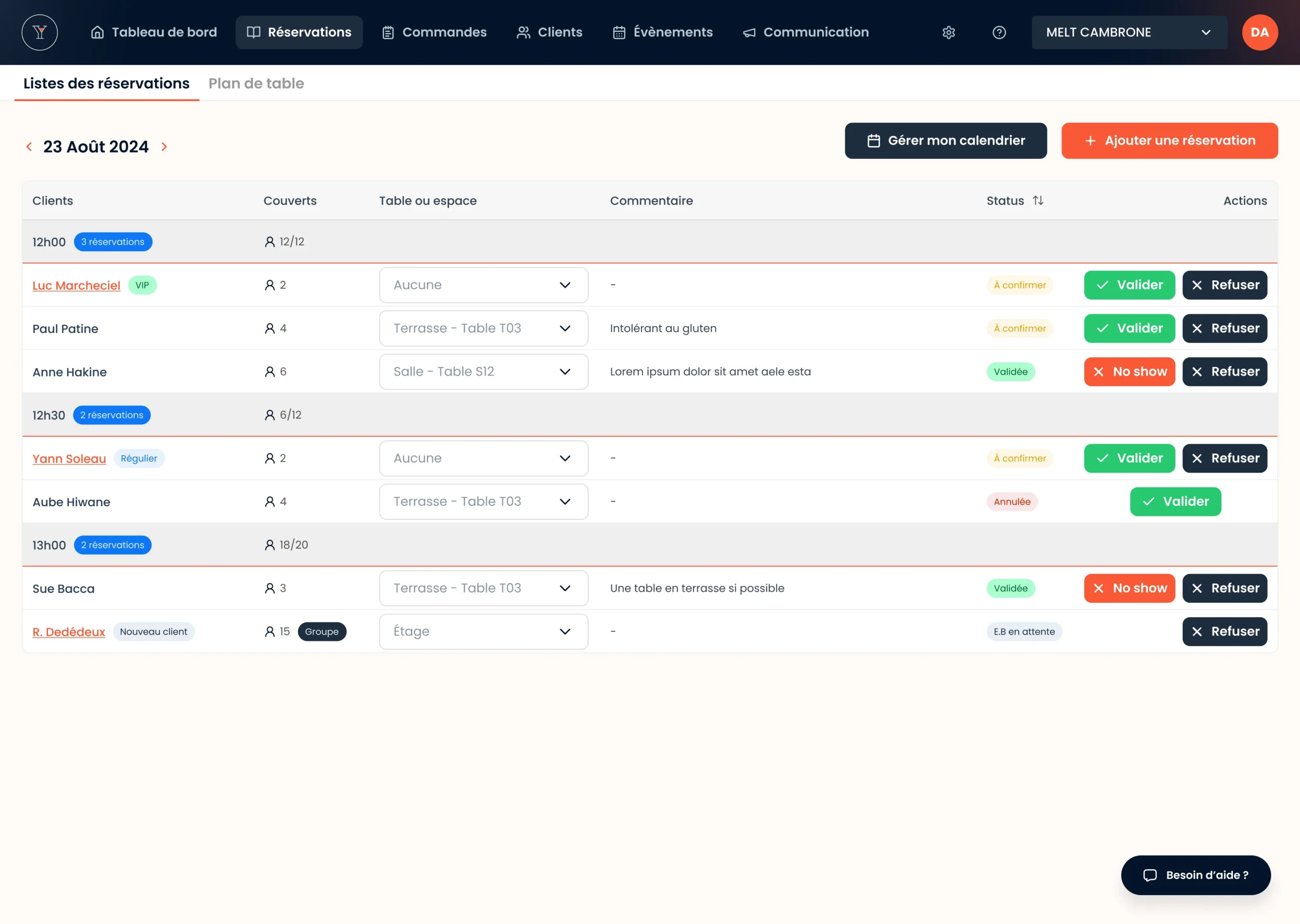Screen dimensions: 1300x924
Task: Open Luc Marcheciel's table dropdown
Action: pos(483,285)
